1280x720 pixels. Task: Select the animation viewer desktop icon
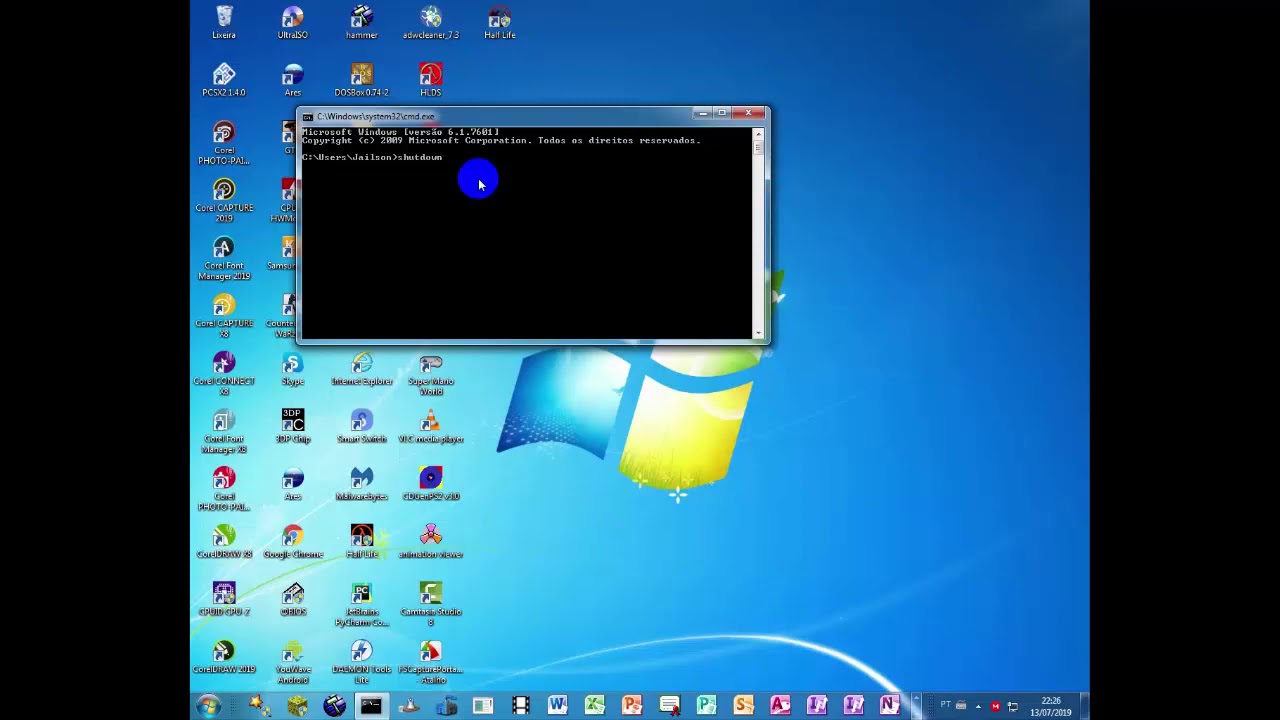point(431,541)
